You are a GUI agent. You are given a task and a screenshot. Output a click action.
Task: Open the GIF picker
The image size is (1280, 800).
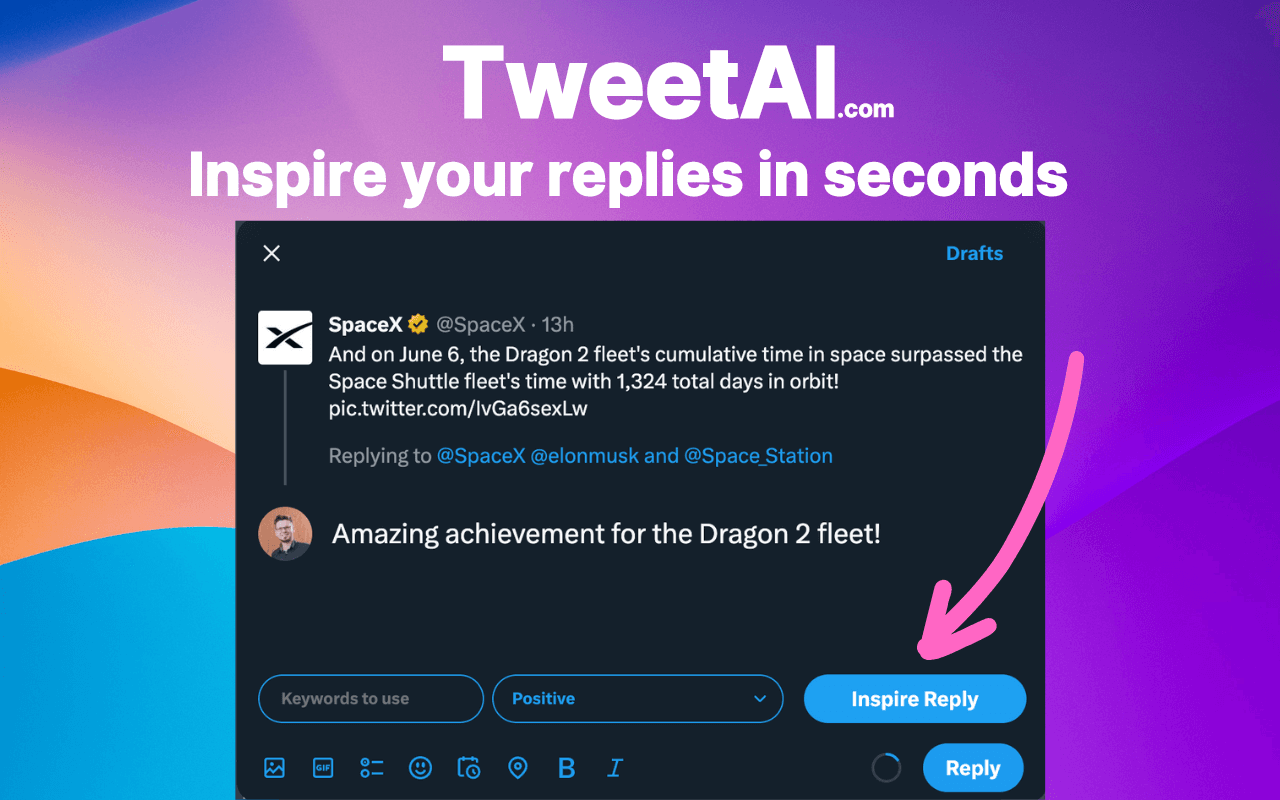(x=322, y=767)
